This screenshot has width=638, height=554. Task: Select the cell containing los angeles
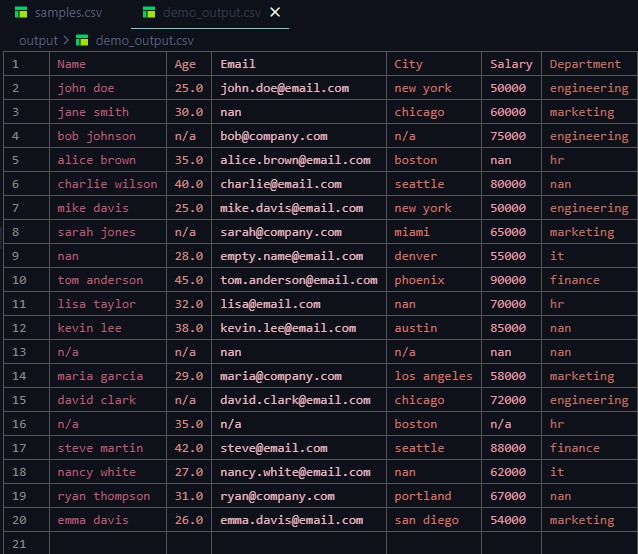[x=433, y=376]
